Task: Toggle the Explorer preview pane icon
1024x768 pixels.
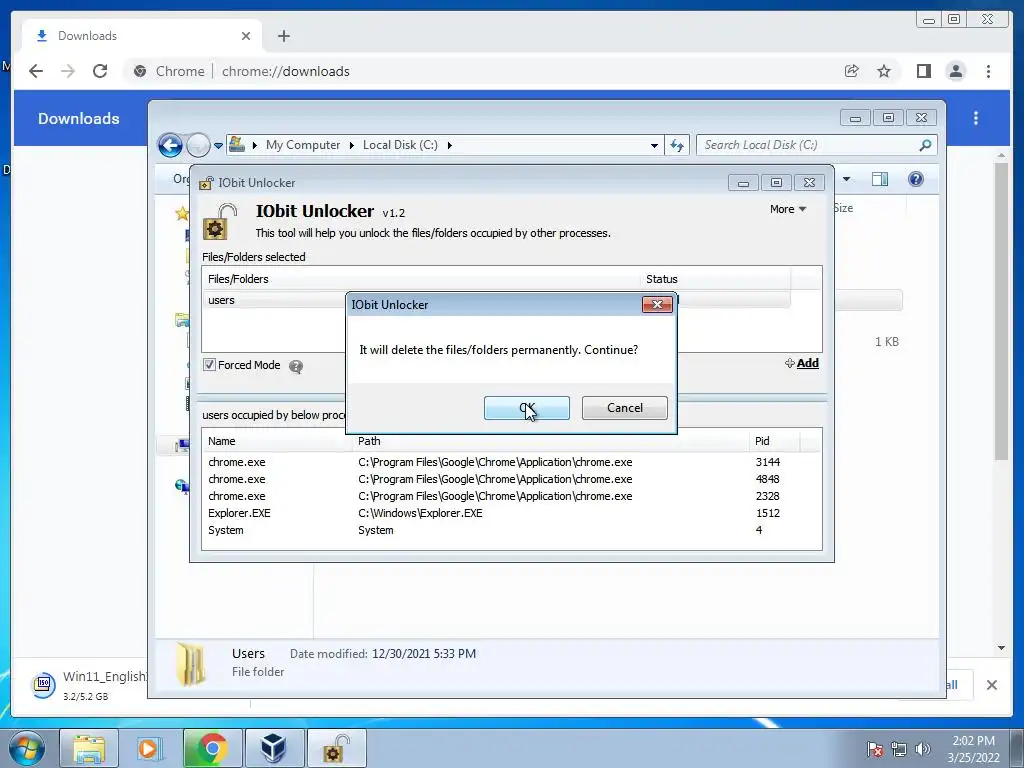Action: pos(880,179)
